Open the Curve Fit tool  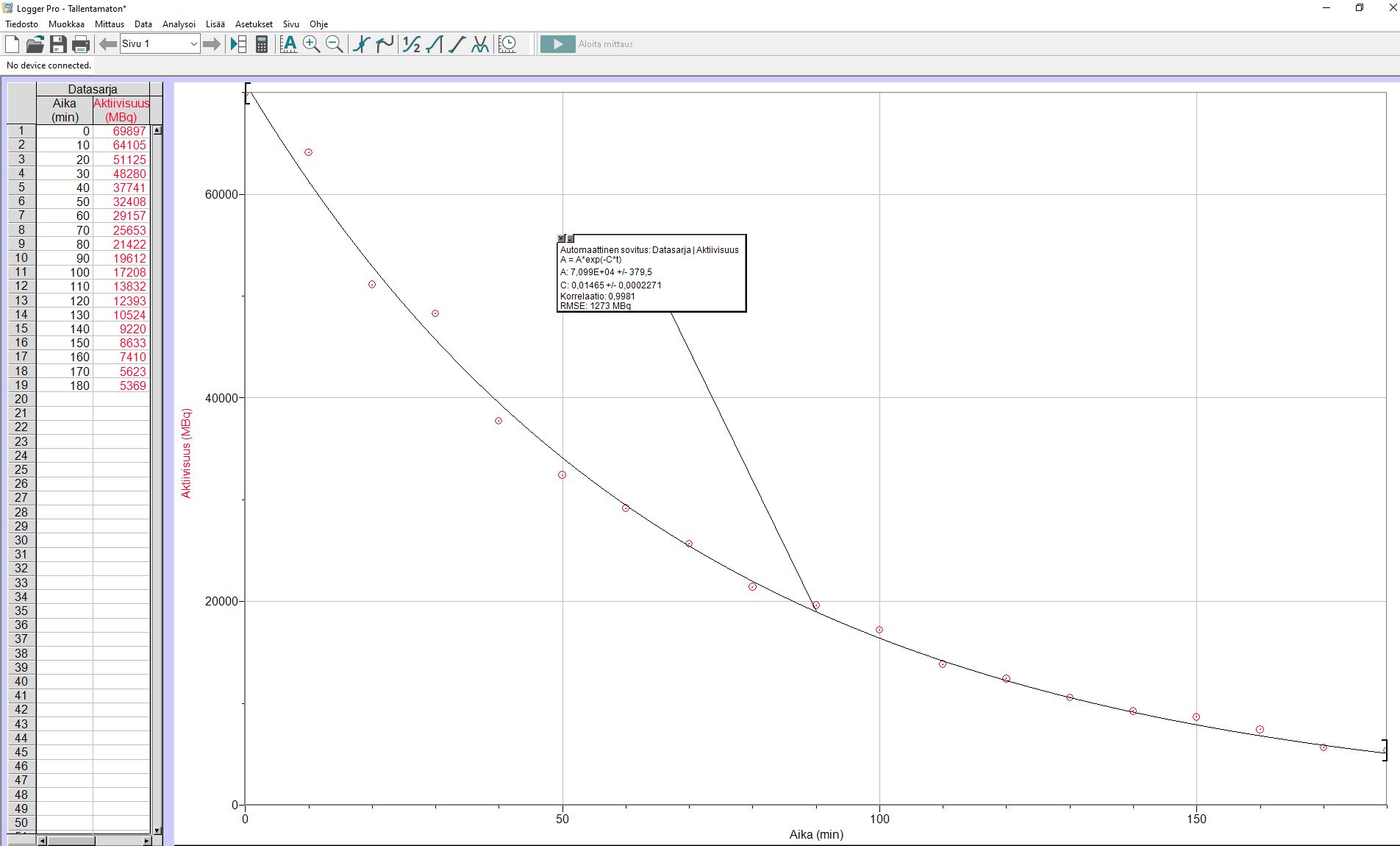(x=479, y=44)
